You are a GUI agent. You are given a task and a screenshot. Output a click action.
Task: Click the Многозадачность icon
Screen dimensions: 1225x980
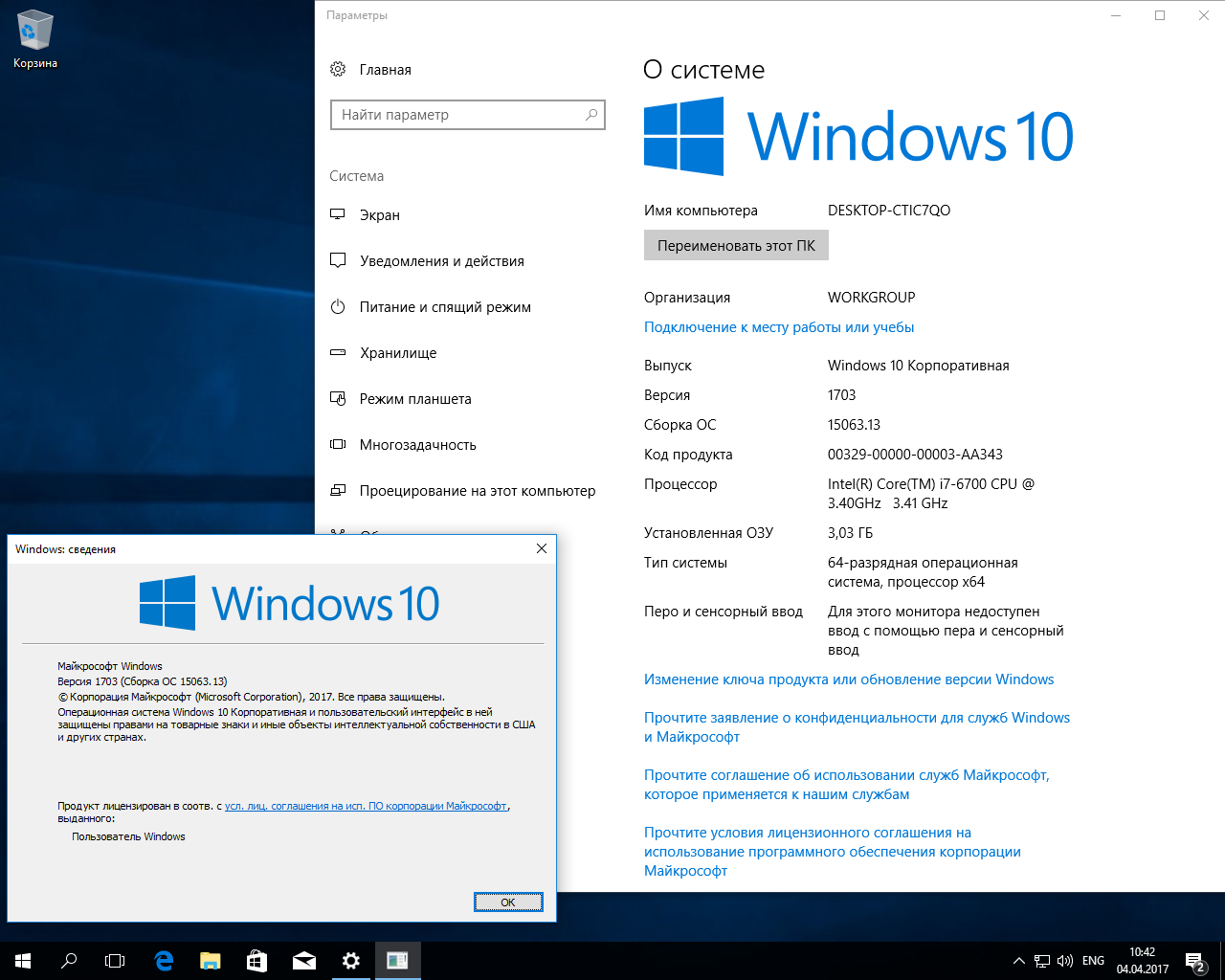(338, 444)
